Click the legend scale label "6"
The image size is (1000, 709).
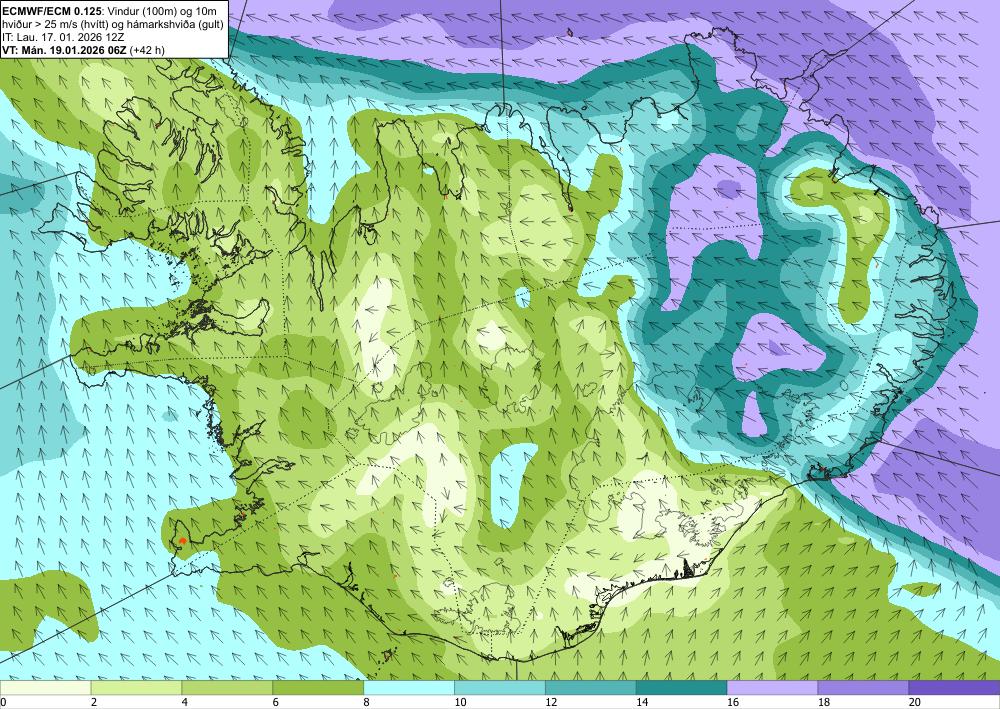pos(276,702)
